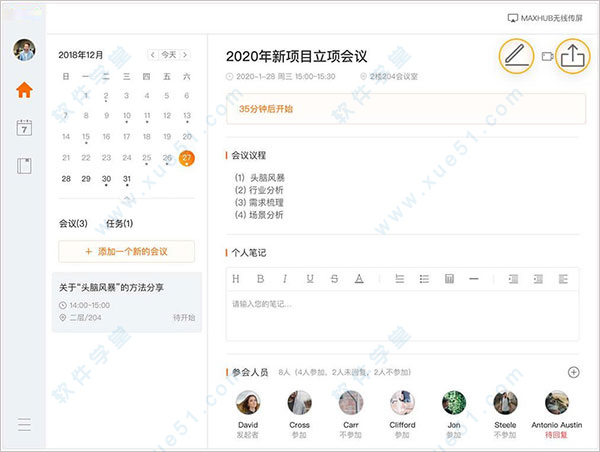Image resolution: width=600 pixels, height=452 pixels.
Task: Click the meeting room location 2栋204会议室
Action: tap(393, 77)
